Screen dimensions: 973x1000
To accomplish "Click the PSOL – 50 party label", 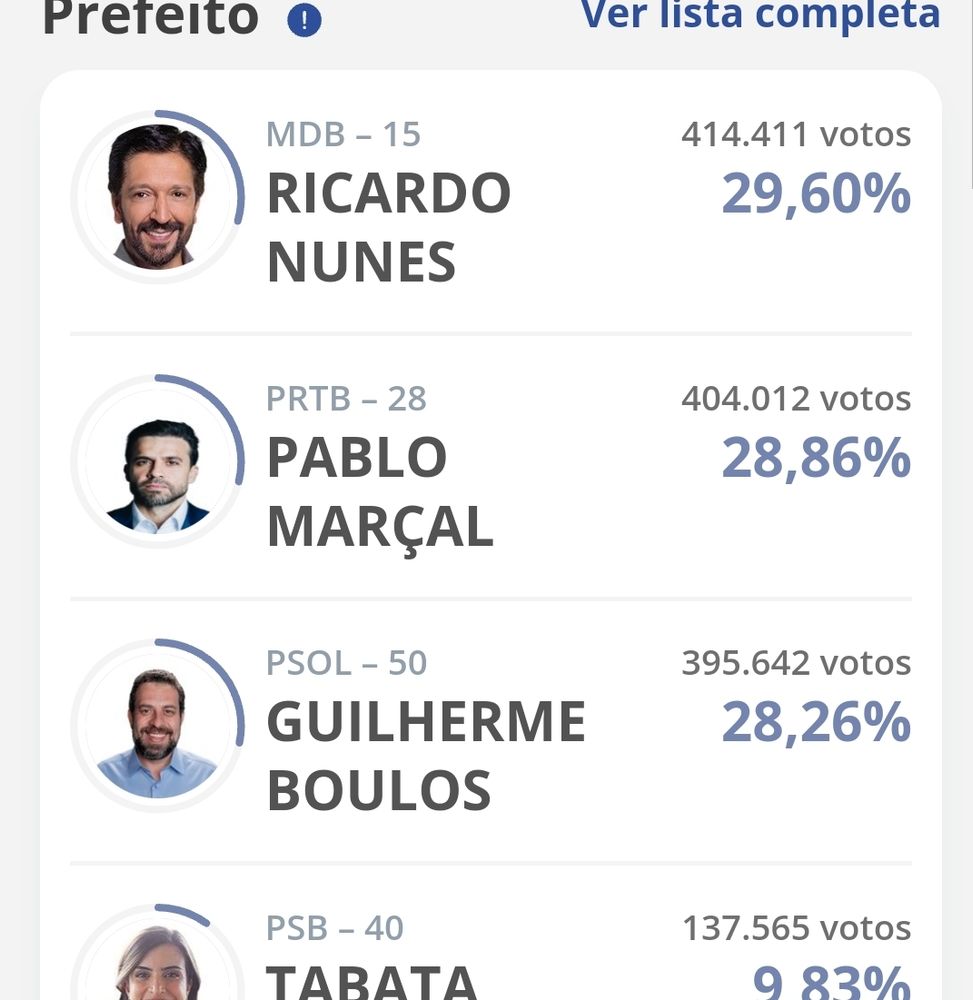I will (x=346, y=663).
